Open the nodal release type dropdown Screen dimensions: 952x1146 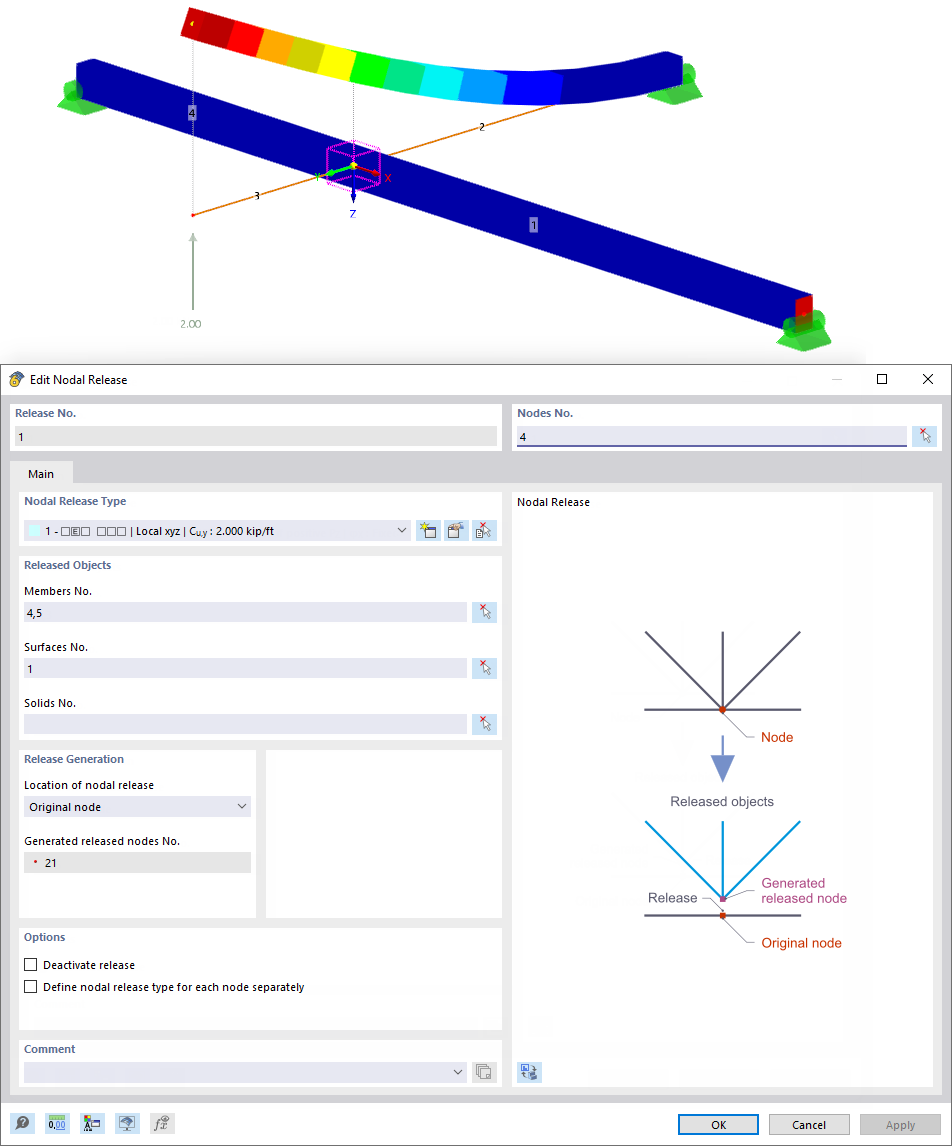[x=402, y=530]
